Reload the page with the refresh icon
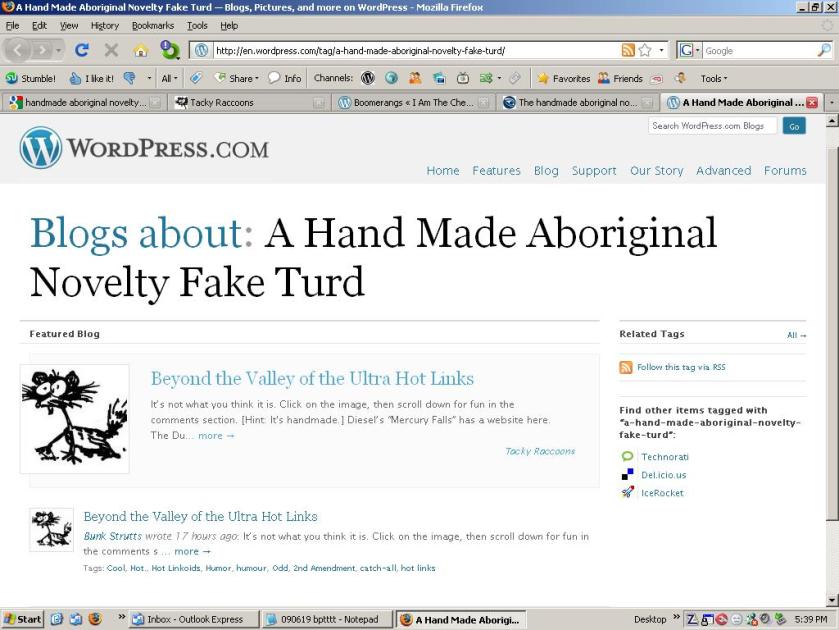Screen dimensions: 839x630 tap(83, 50)
